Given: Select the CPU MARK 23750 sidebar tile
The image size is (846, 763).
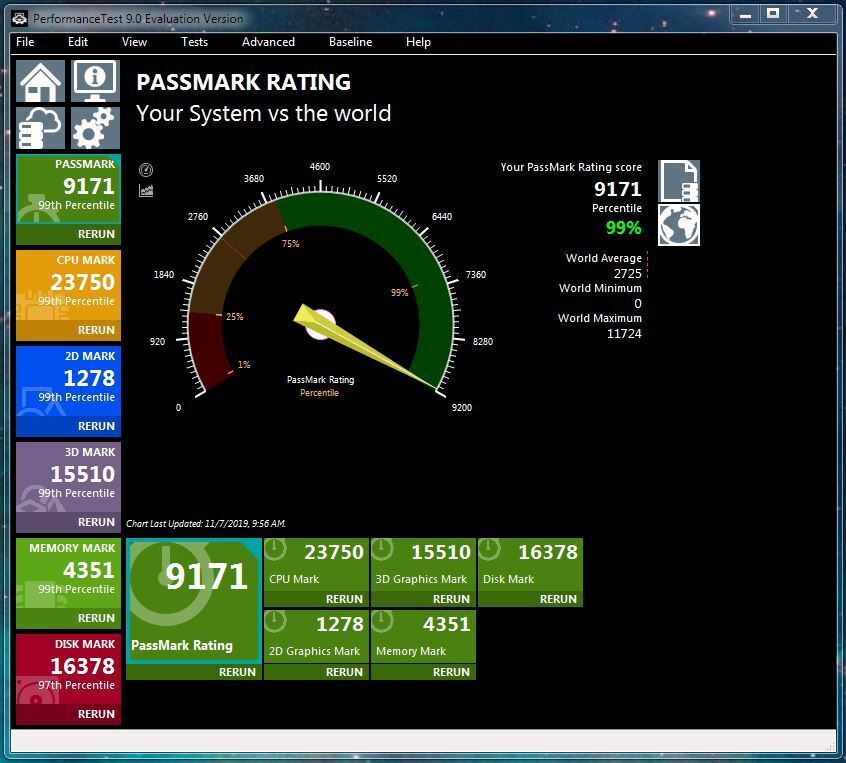Looking at the screenshot, I should click(69, 285).
